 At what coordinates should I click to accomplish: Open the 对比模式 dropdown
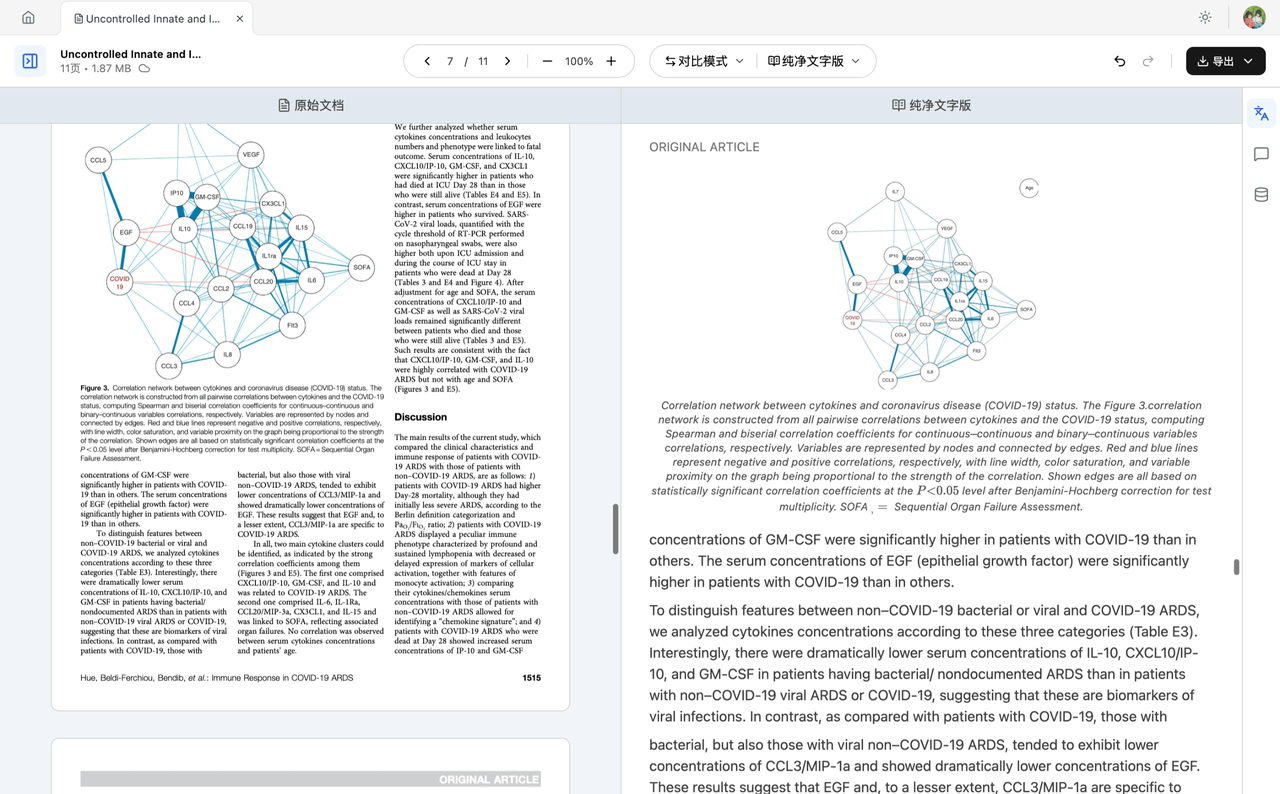point(704,61)
